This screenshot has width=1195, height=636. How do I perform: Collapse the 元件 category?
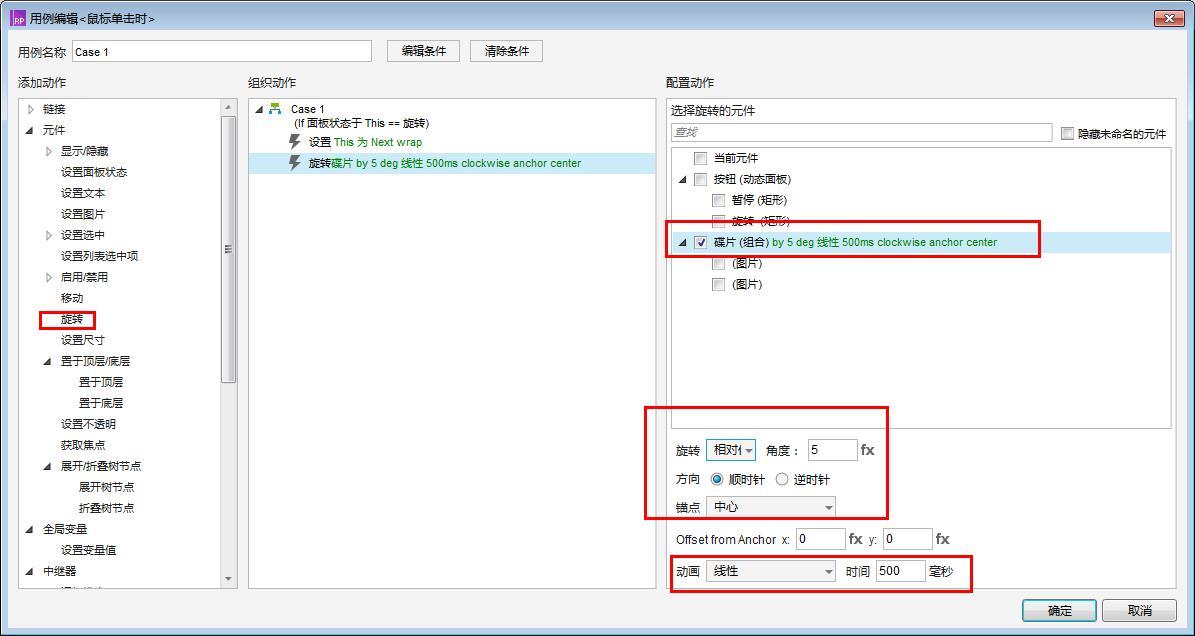point(30,131)
